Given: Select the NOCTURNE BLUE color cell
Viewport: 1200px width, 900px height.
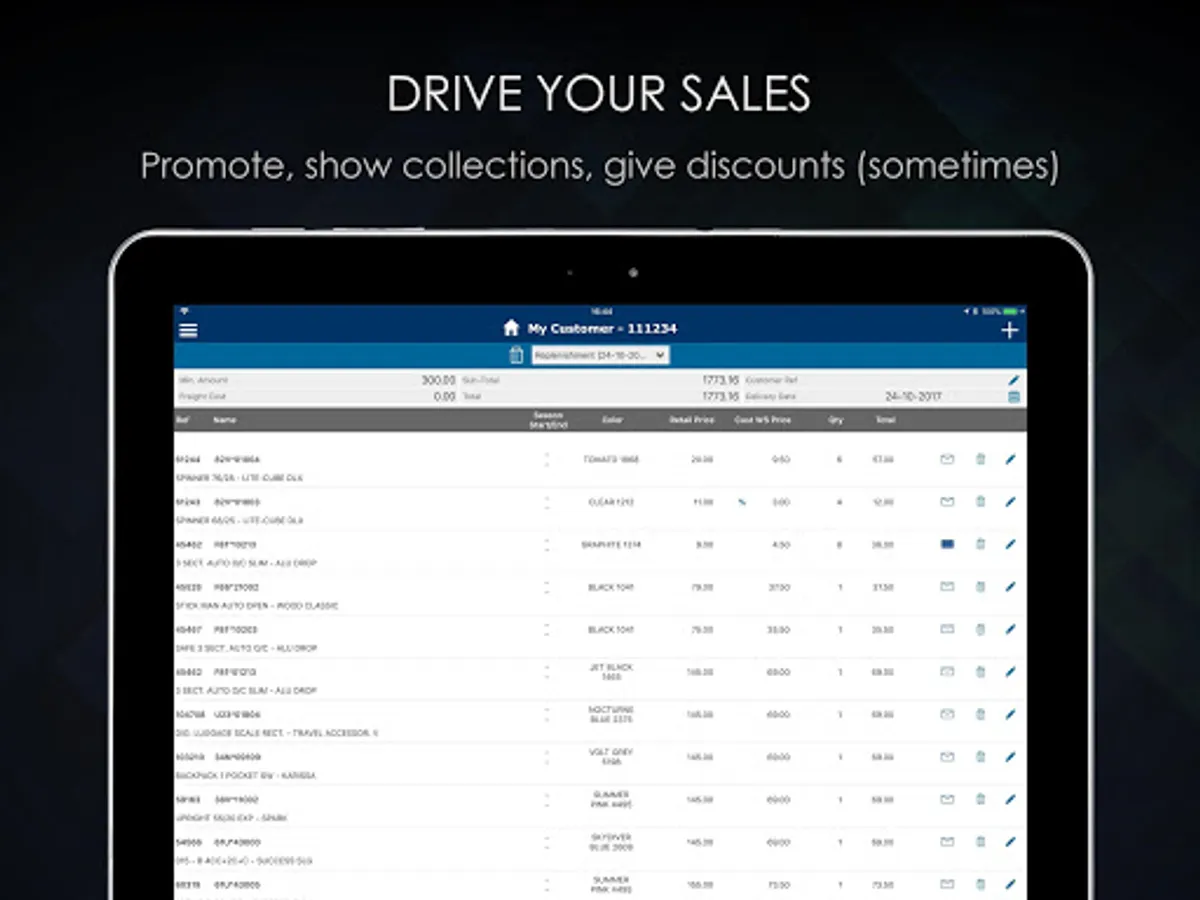Looking at the screenshot, I should (612, 714).
